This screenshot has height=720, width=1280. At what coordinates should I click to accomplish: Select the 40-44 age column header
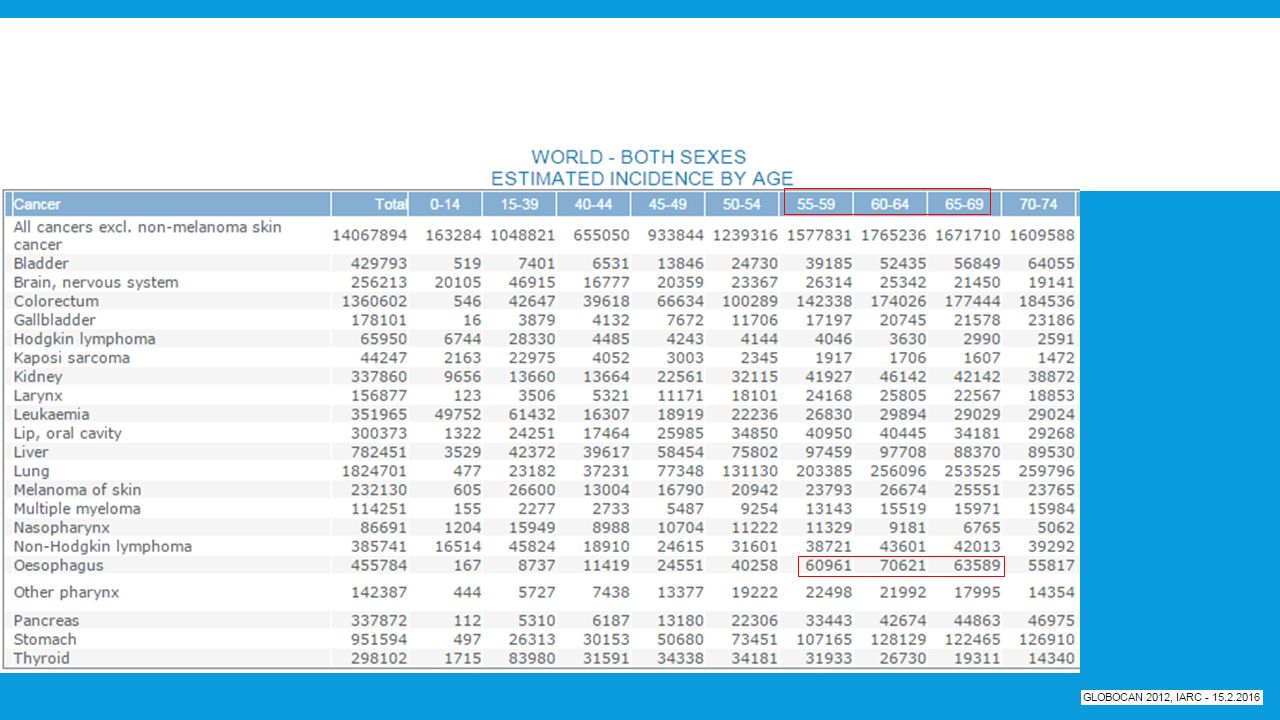click(x=593, y=204)
